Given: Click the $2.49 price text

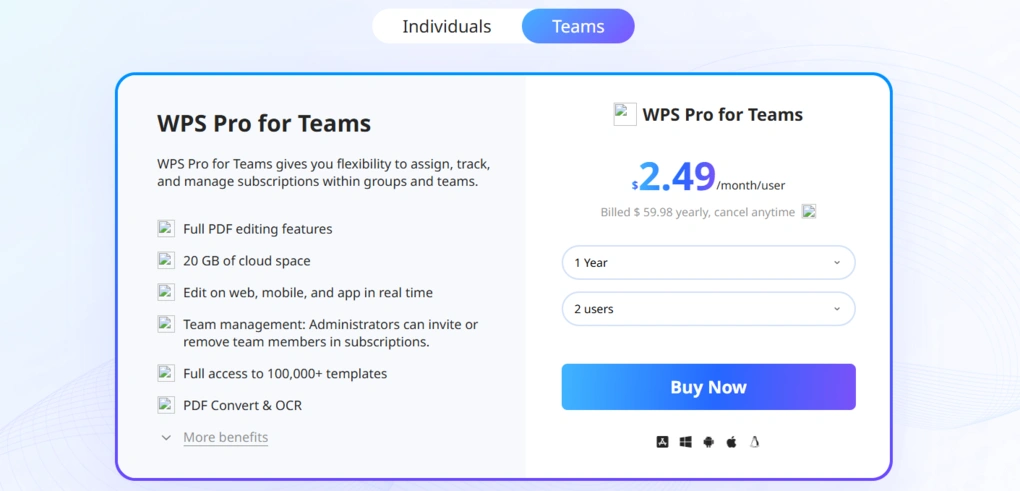Looking at the screenshot, I should click(x=674, y=177).
